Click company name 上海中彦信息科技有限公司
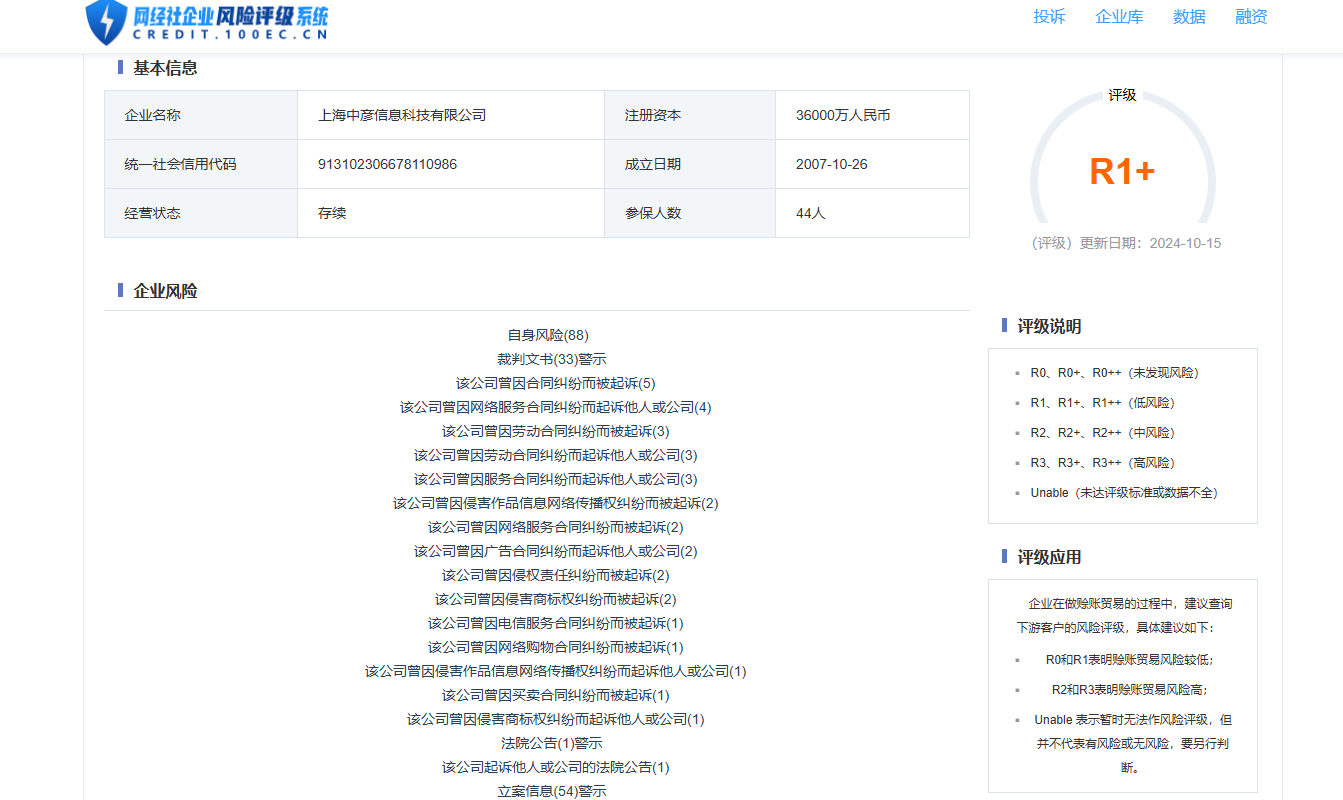 (x=402, y=115)
